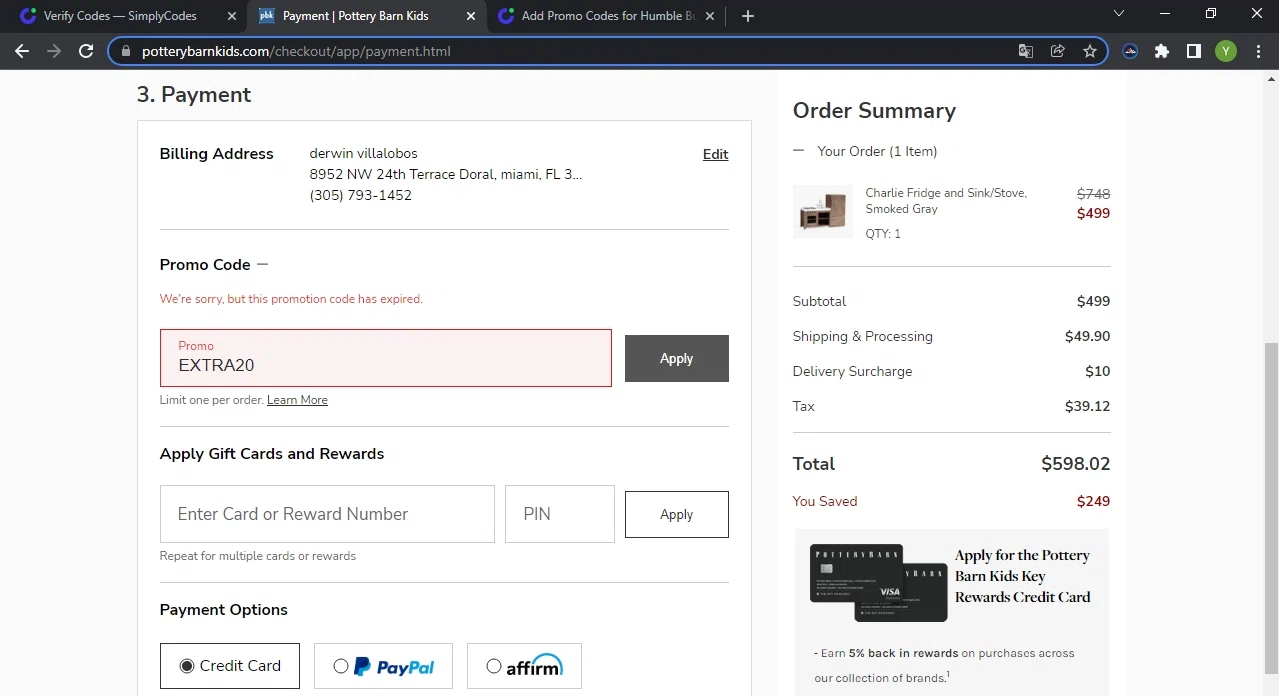Image resolution: width=1279 pixels, height=696 pixels.
Task: Click the address bar URL
Action: click(x=296, y=51)
